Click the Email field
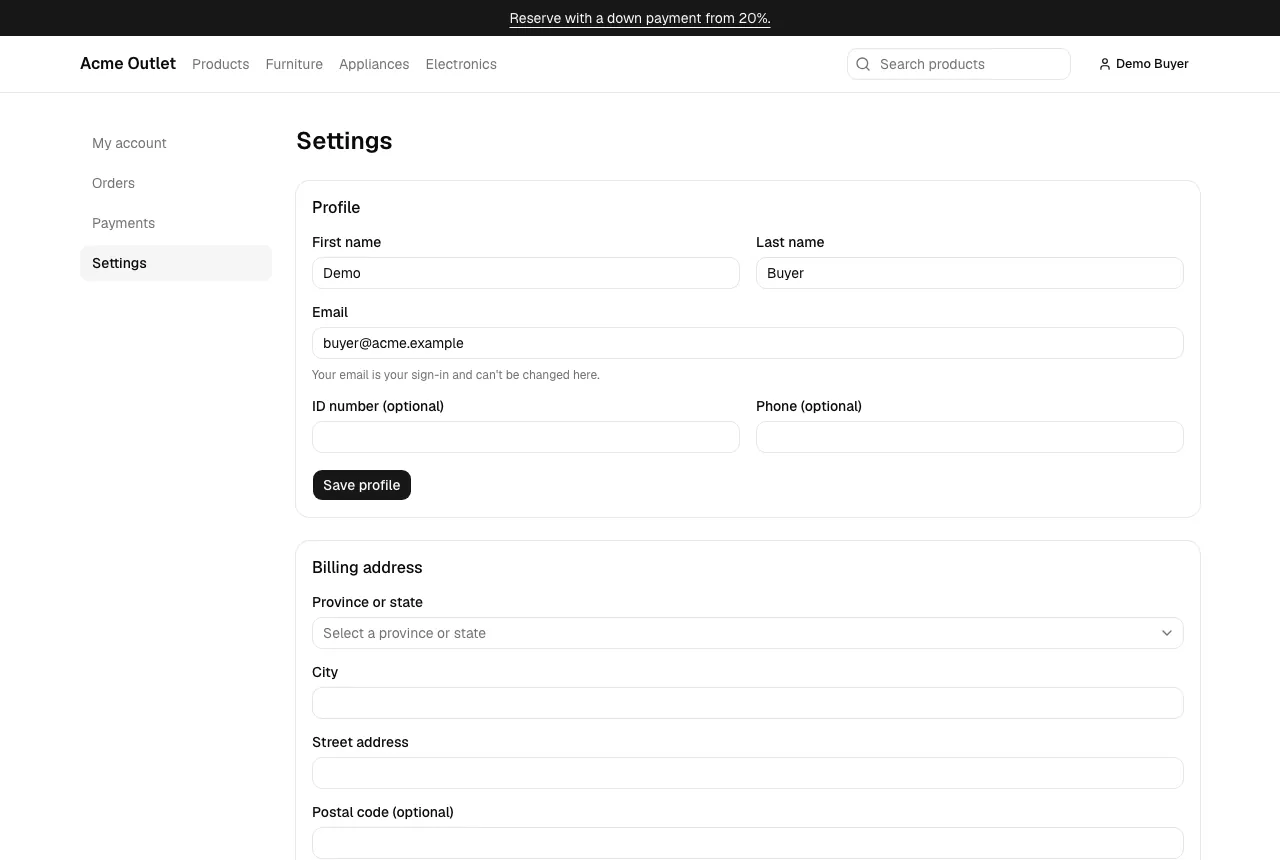 point(748,343)
